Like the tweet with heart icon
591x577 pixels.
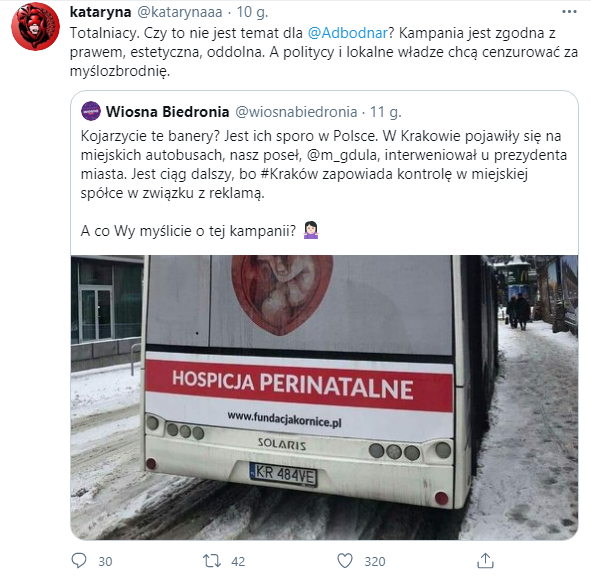[x=344, y=561]
